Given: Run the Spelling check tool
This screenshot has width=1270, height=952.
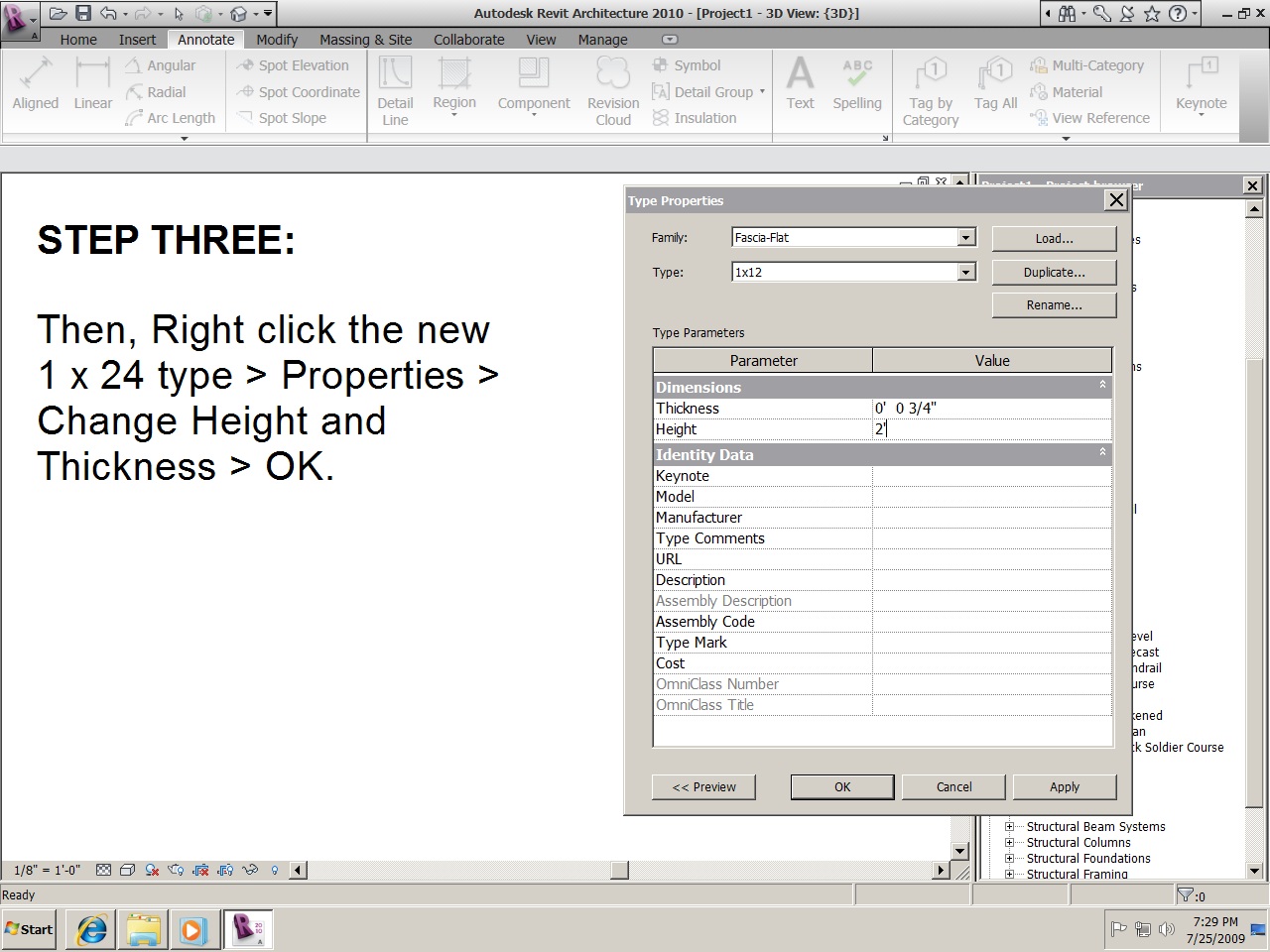Looking at the screenshot, I should (857, 83).
